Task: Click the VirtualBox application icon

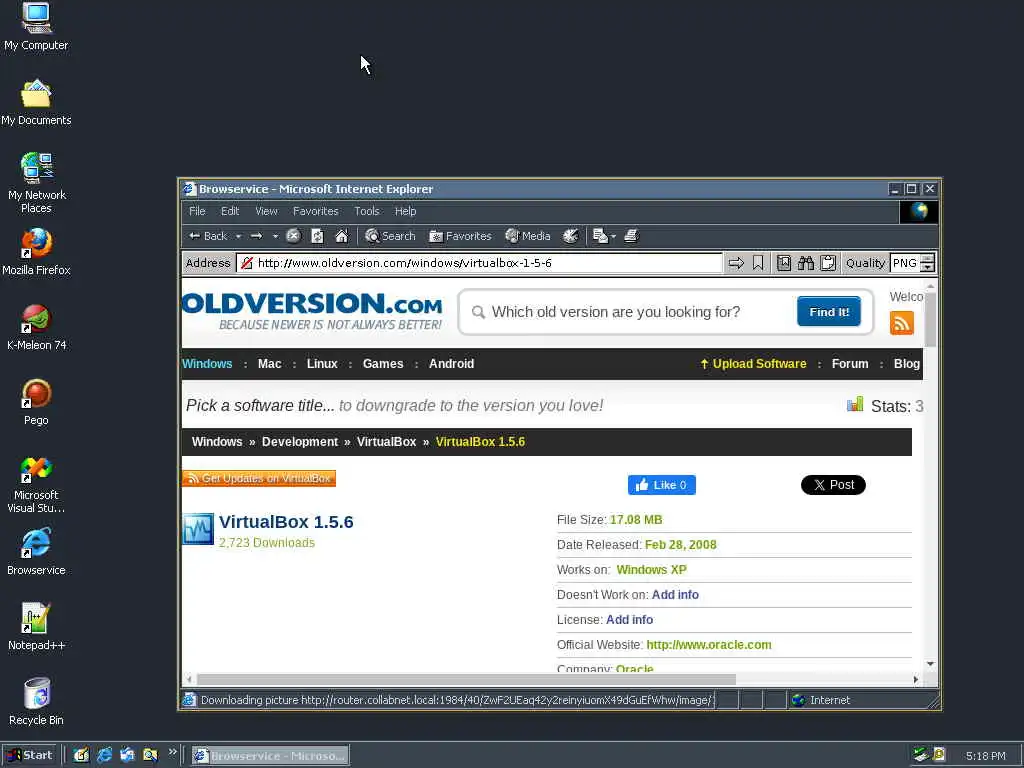Action: point(198,529)
